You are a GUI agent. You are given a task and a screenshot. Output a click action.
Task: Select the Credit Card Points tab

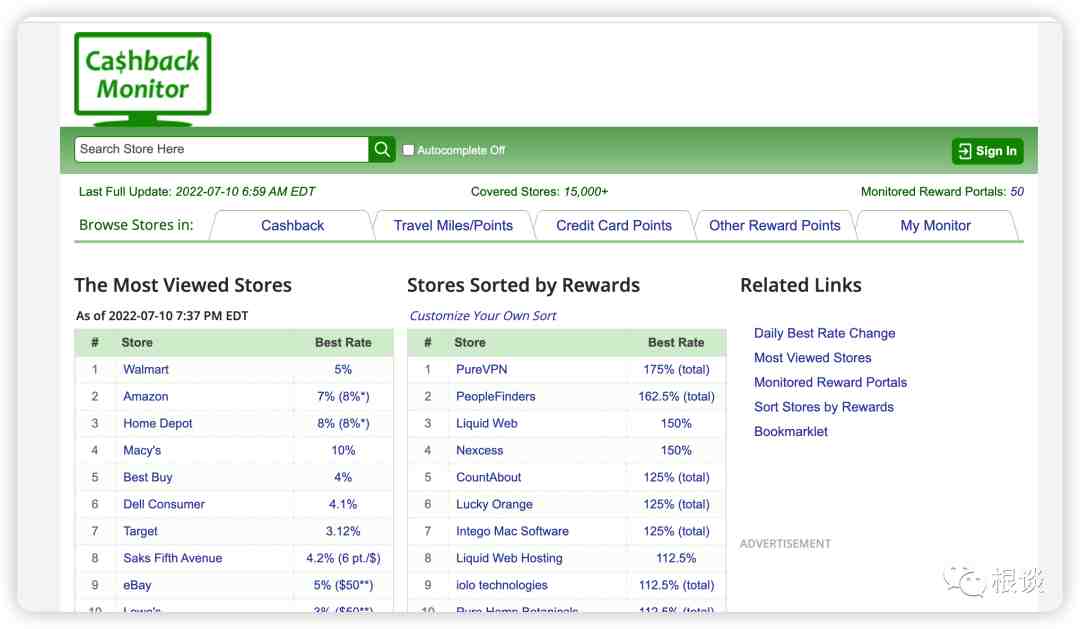coord(614,225)
